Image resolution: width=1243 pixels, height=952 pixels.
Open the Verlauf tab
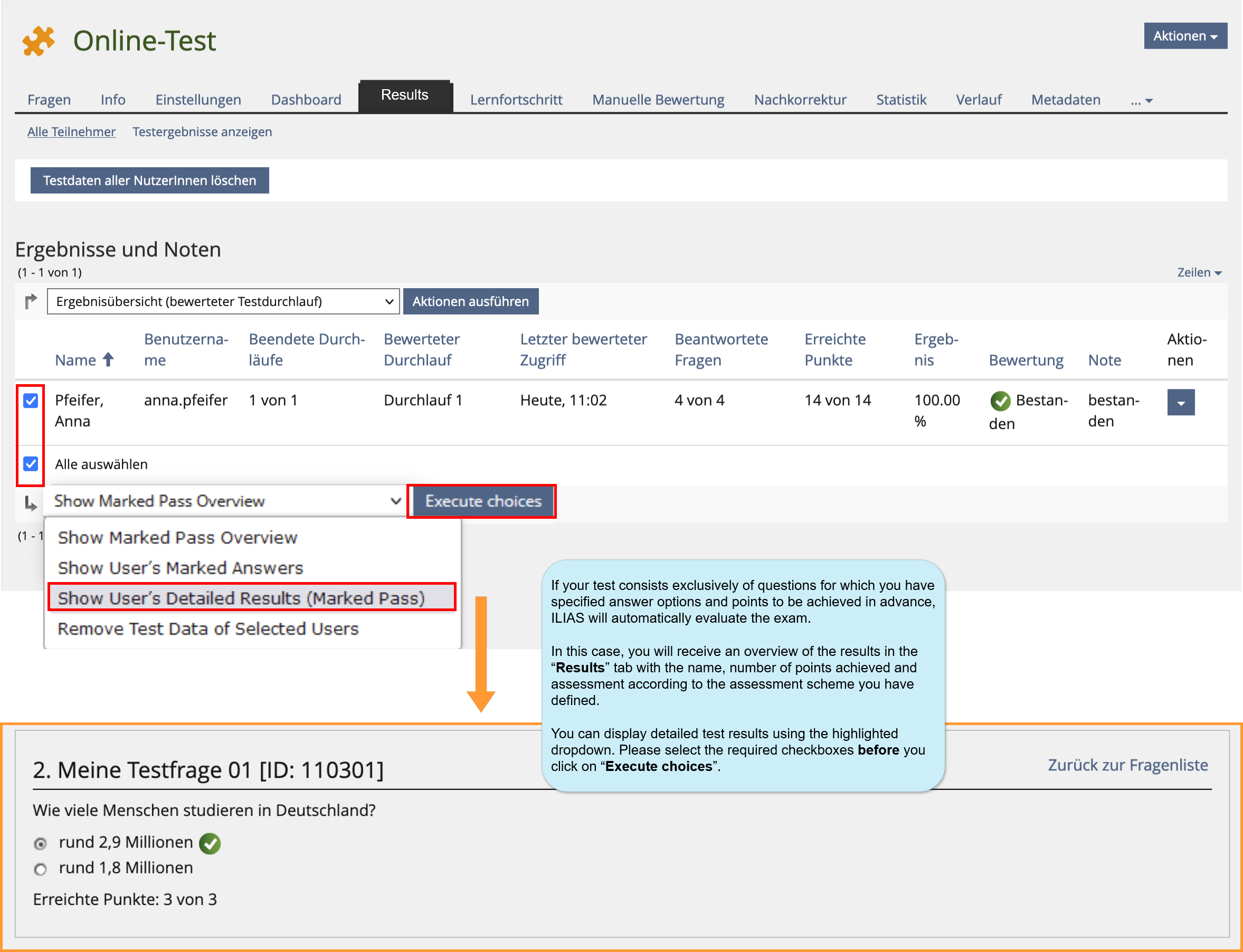[979, 100]
